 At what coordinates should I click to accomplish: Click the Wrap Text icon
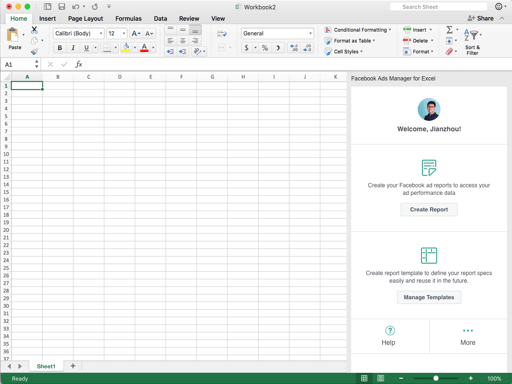(x=222, y=34)
